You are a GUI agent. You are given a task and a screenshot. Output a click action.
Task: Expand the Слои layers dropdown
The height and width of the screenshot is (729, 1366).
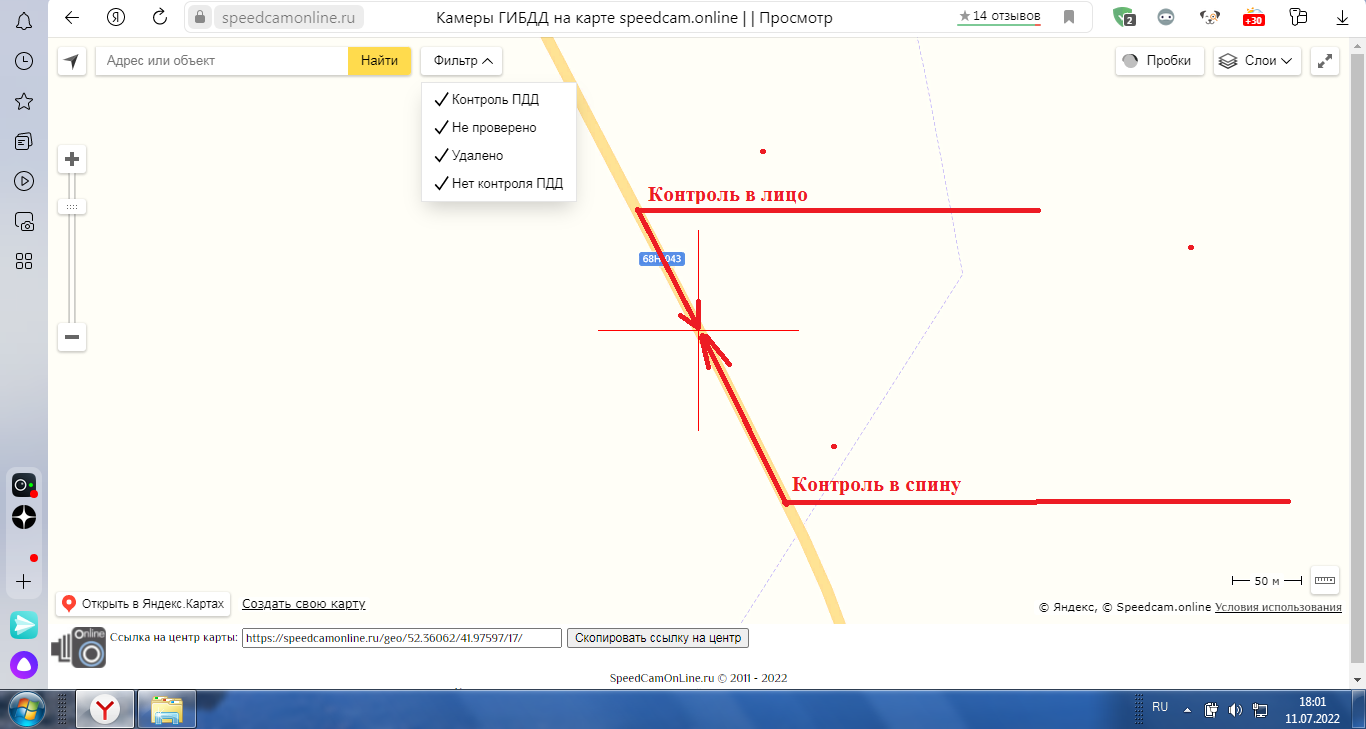pos(1257,61)
